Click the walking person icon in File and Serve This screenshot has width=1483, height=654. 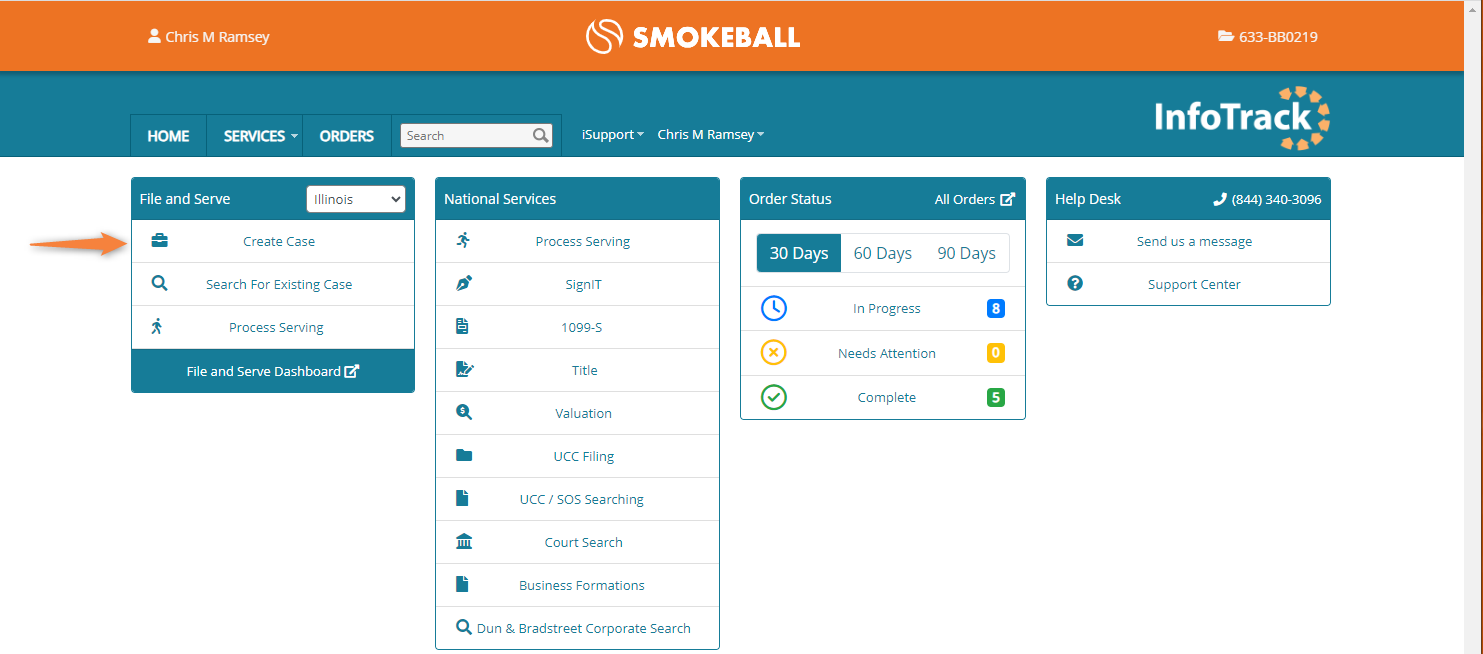[157, 327]
